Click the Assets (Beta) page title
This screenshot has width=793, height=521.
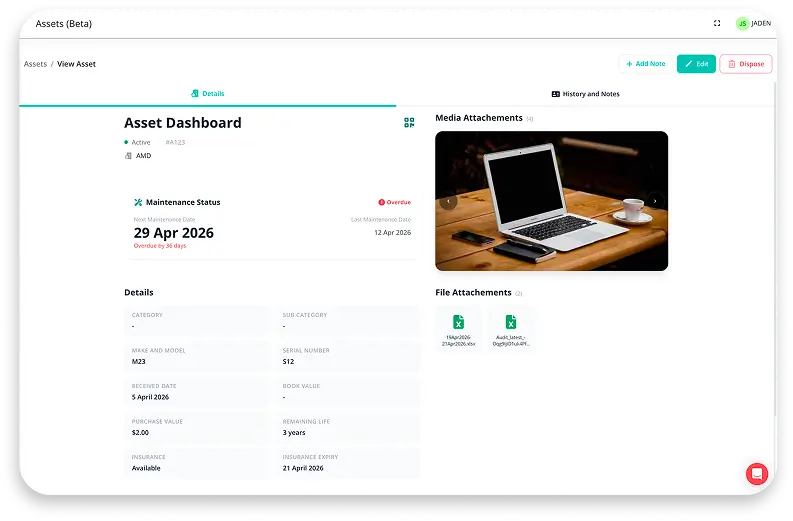64,24
